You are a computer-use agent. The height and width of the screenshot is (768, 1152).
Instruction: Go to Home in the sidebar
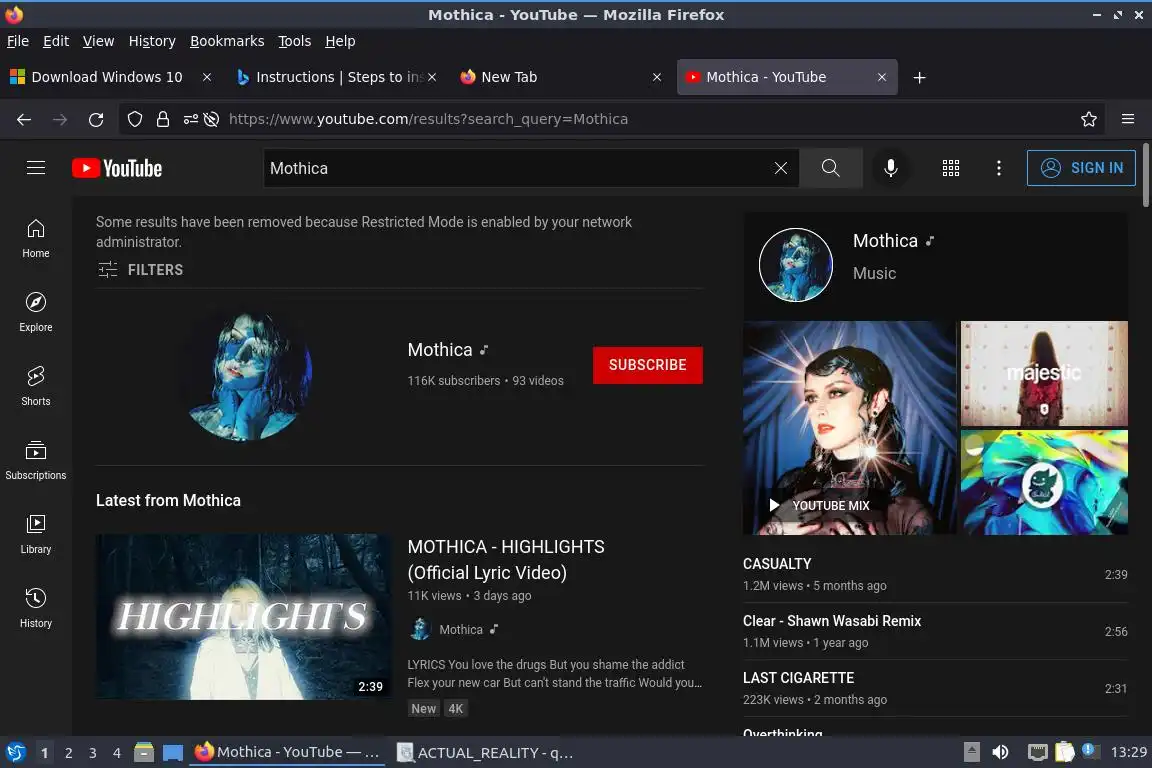[36, 239]
